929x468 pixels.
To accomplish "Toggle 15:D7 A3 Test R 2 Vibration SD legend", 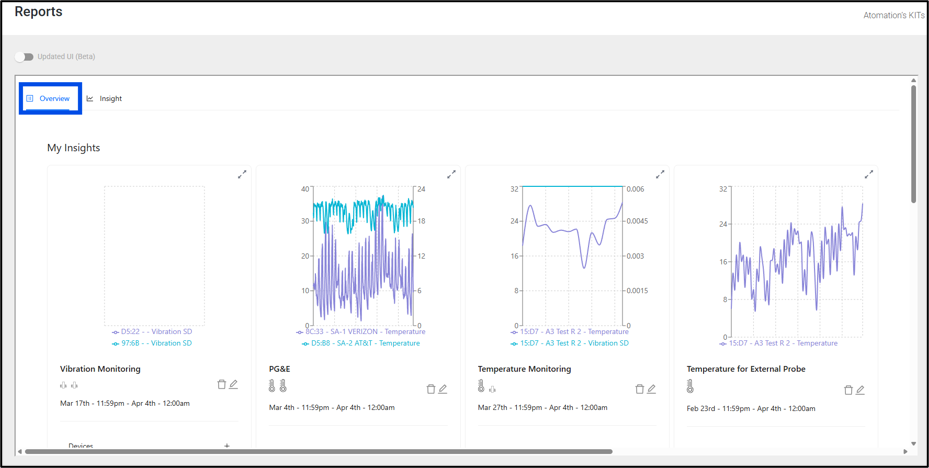I will pyautogui.click(x=569, y=343).
